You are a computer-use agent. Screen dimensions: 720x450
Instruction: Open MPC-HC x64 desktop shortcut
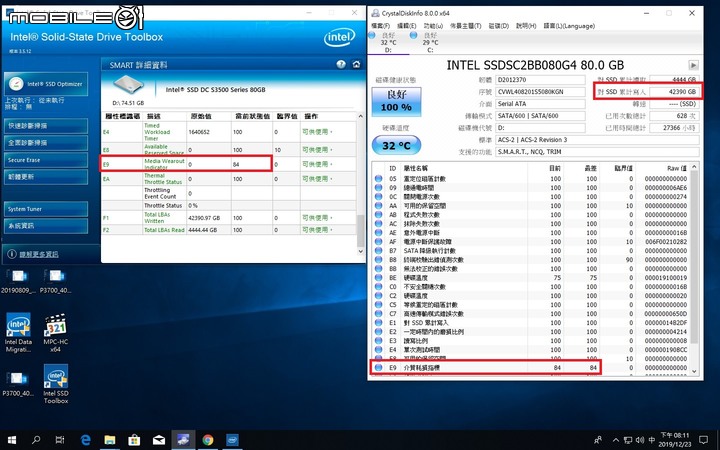56,333
